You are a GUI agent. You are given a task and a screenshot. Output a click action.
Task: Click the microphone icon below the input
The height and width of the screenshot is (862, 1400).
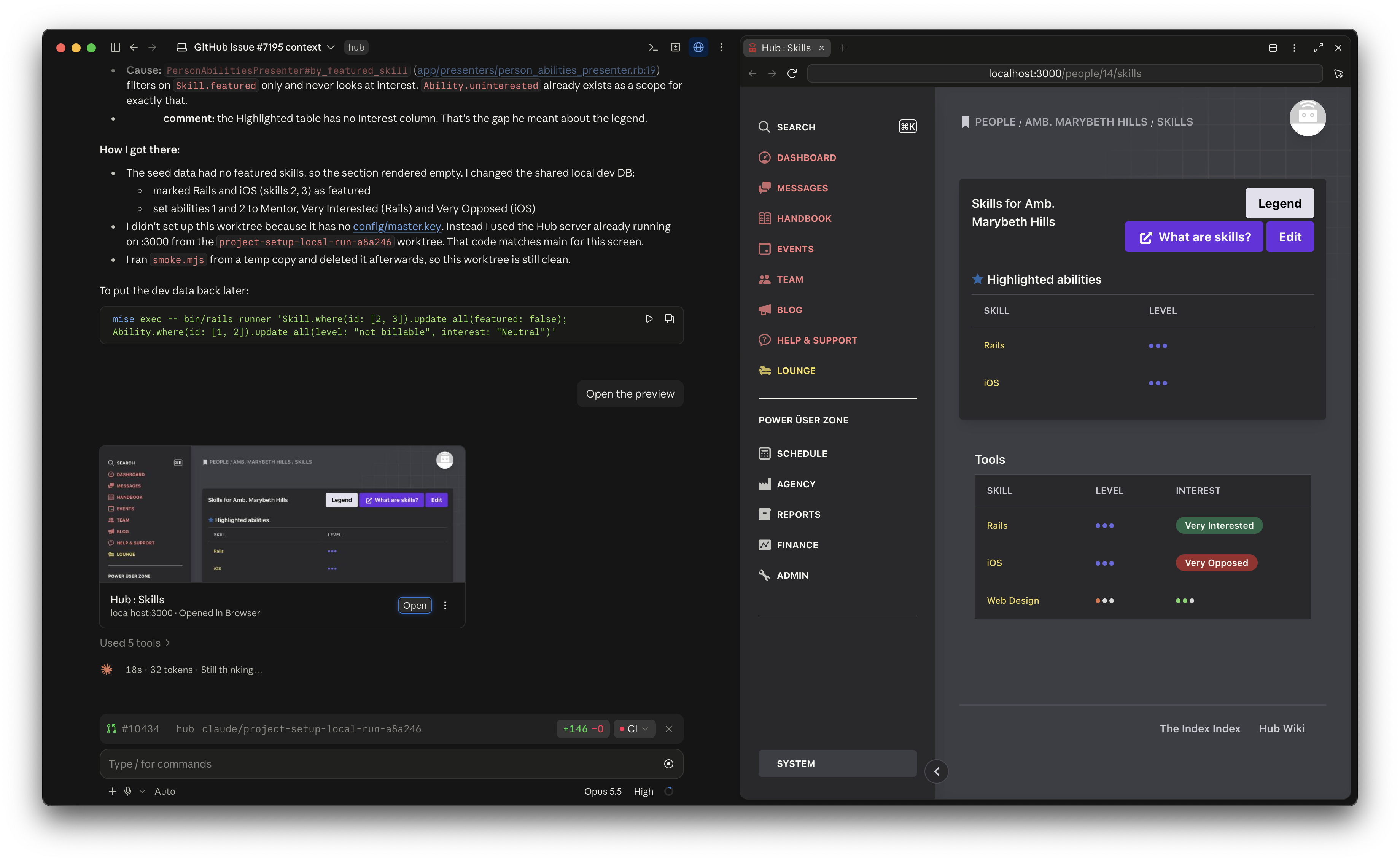128,791
